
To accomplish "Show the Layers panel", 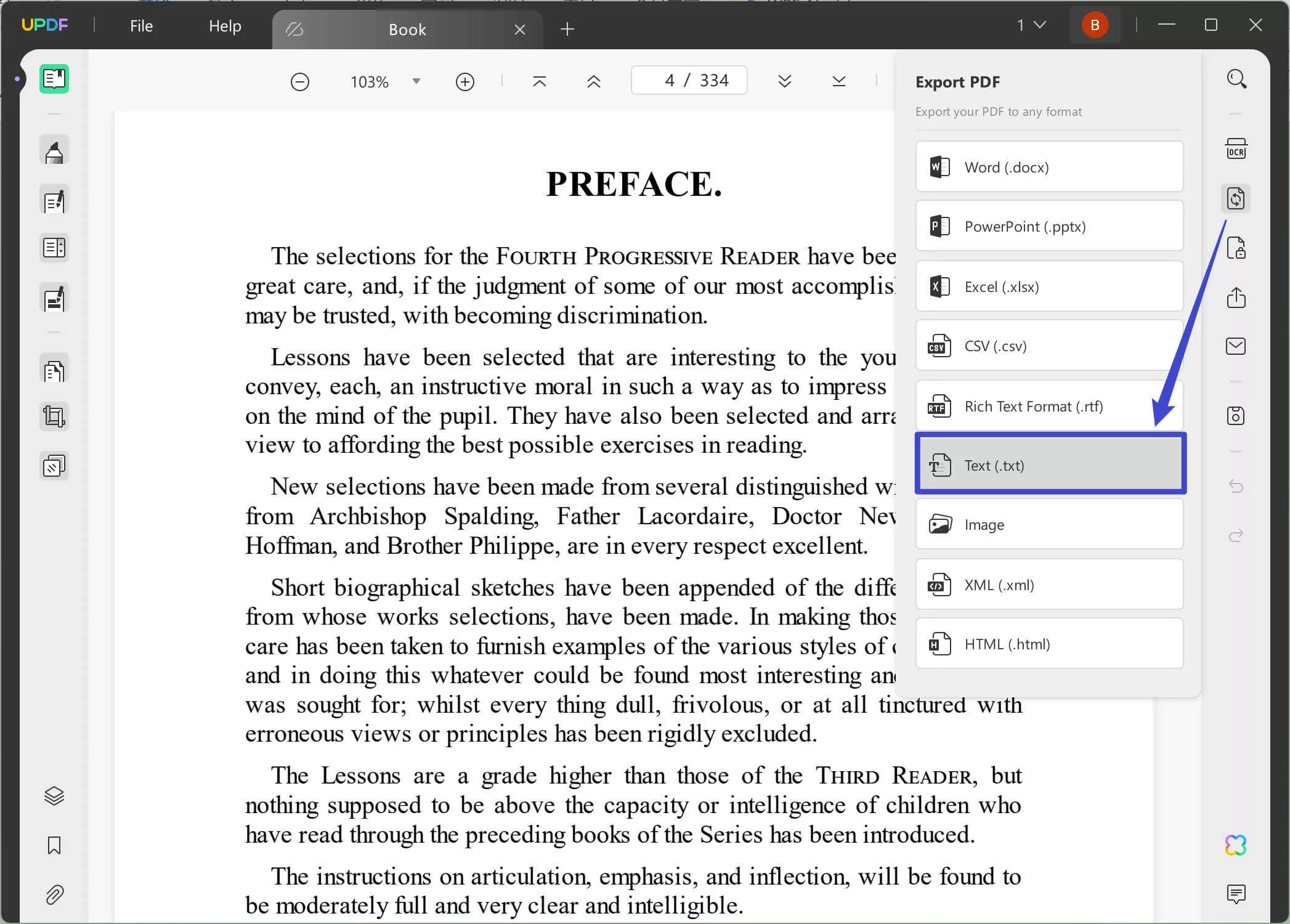I will [54, 796].
